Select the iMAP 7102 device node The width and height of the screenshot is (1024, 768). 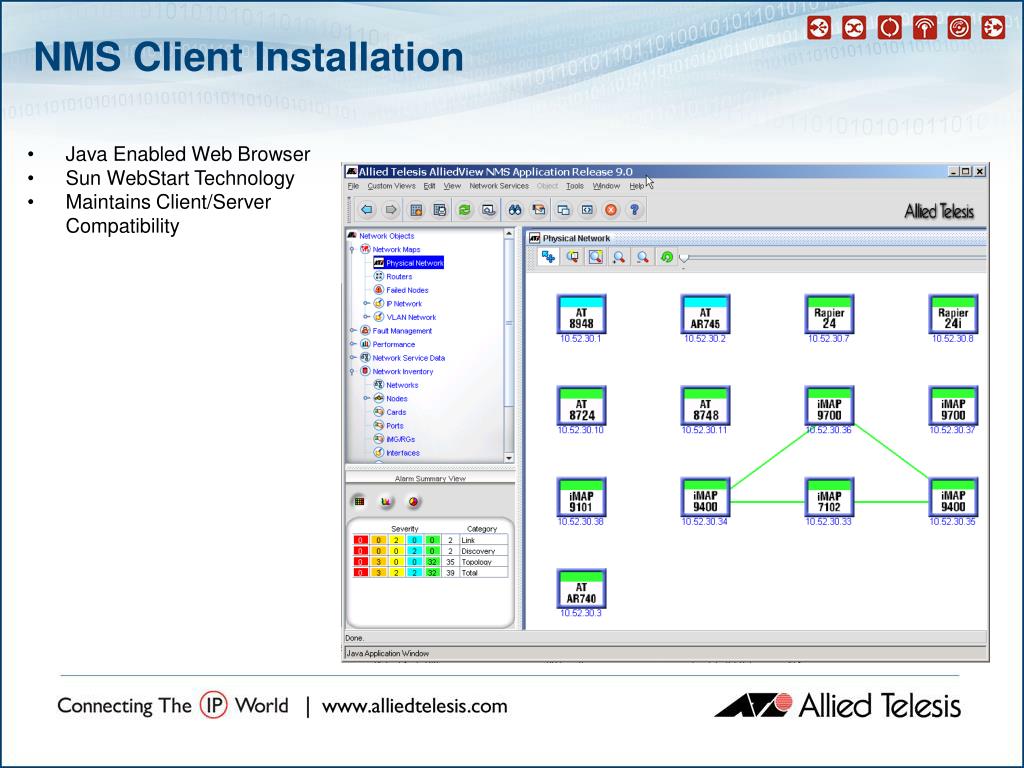[829, 498]
